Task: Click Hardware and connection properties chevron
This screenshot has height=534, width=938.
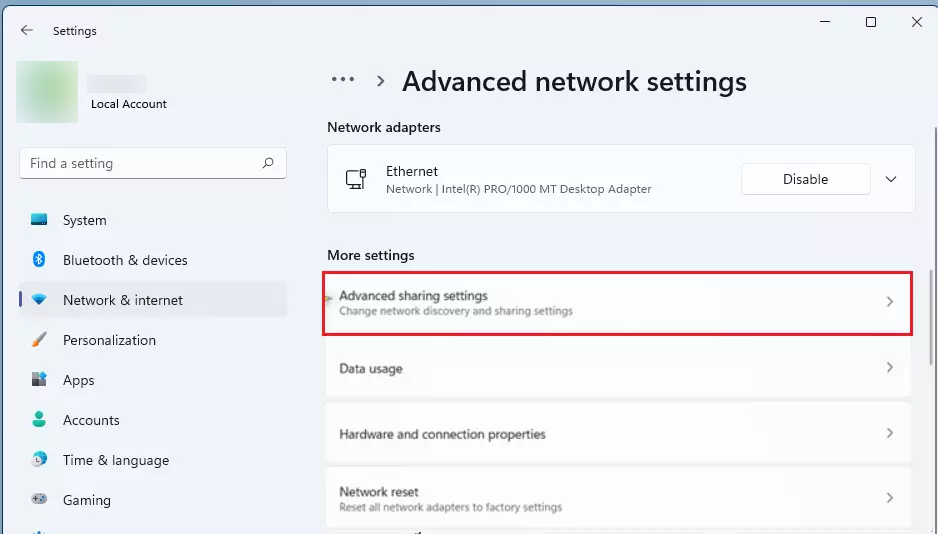Action: [890, 432]
